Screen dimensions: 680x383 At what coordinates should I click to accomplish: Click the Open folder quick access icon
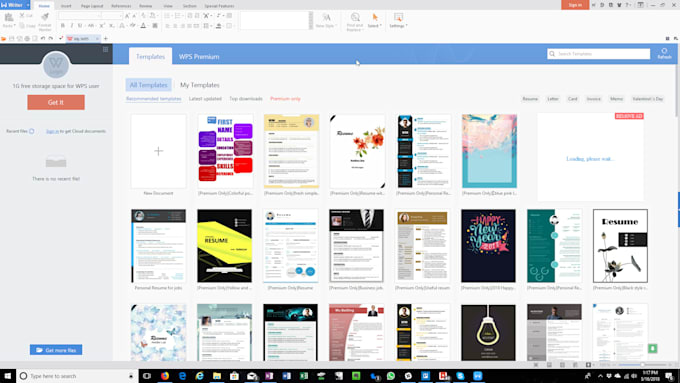tap(4, 39)
